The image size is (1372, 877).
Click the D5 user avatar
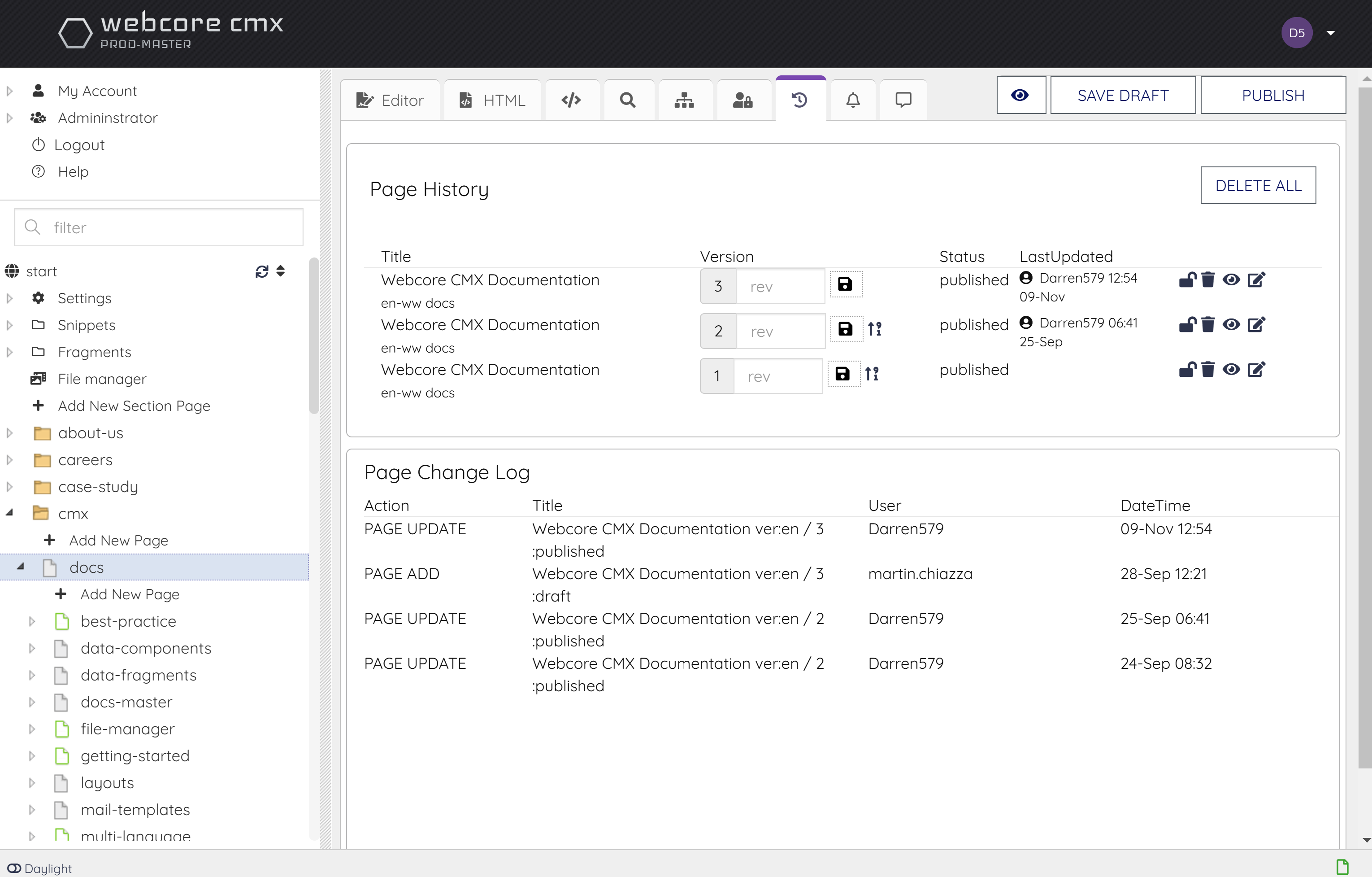pyautogui.click(x=1297, y=32)
